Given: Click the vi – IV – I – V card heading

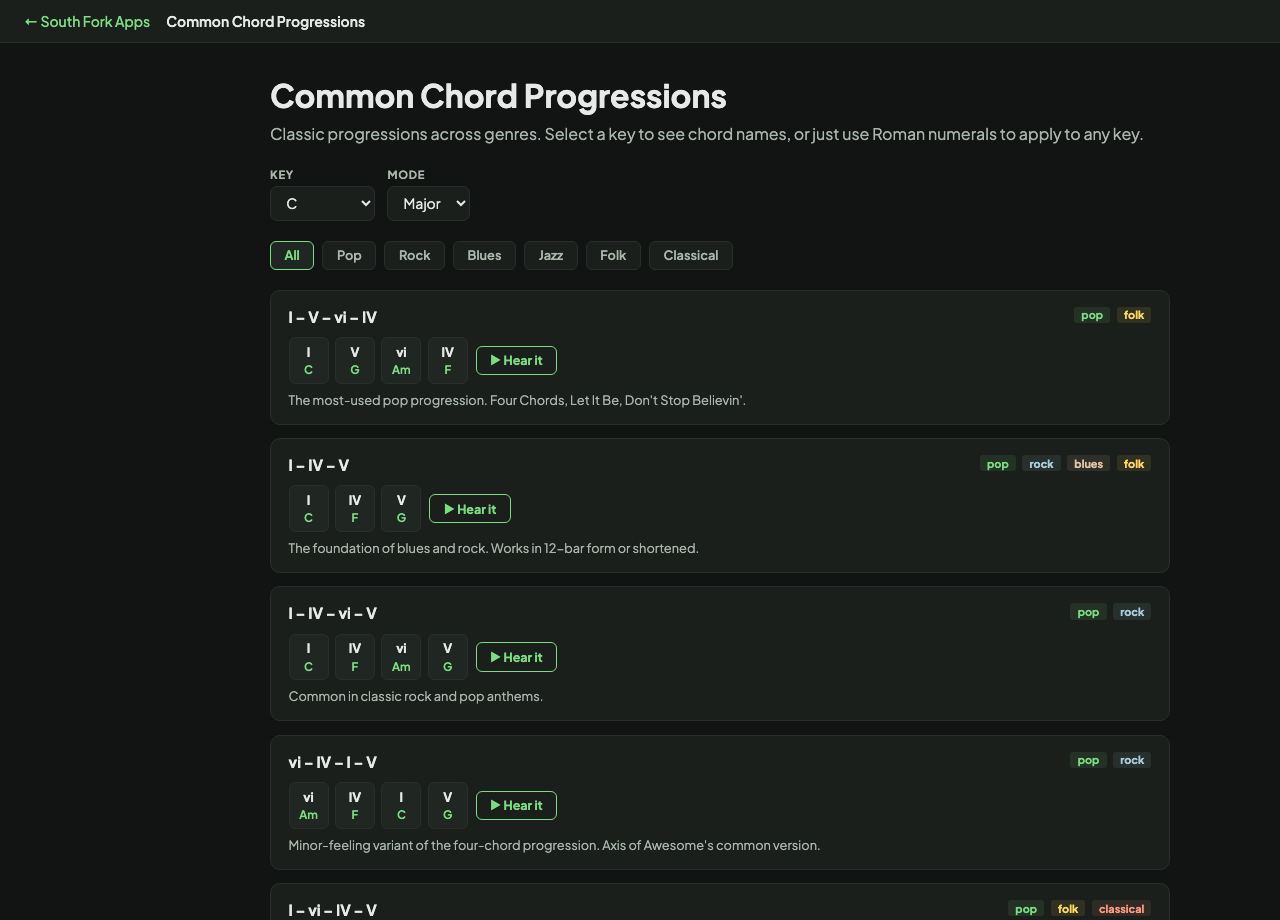Looking at the screenshot, I should pyautogui.click(x=332, y=762).
